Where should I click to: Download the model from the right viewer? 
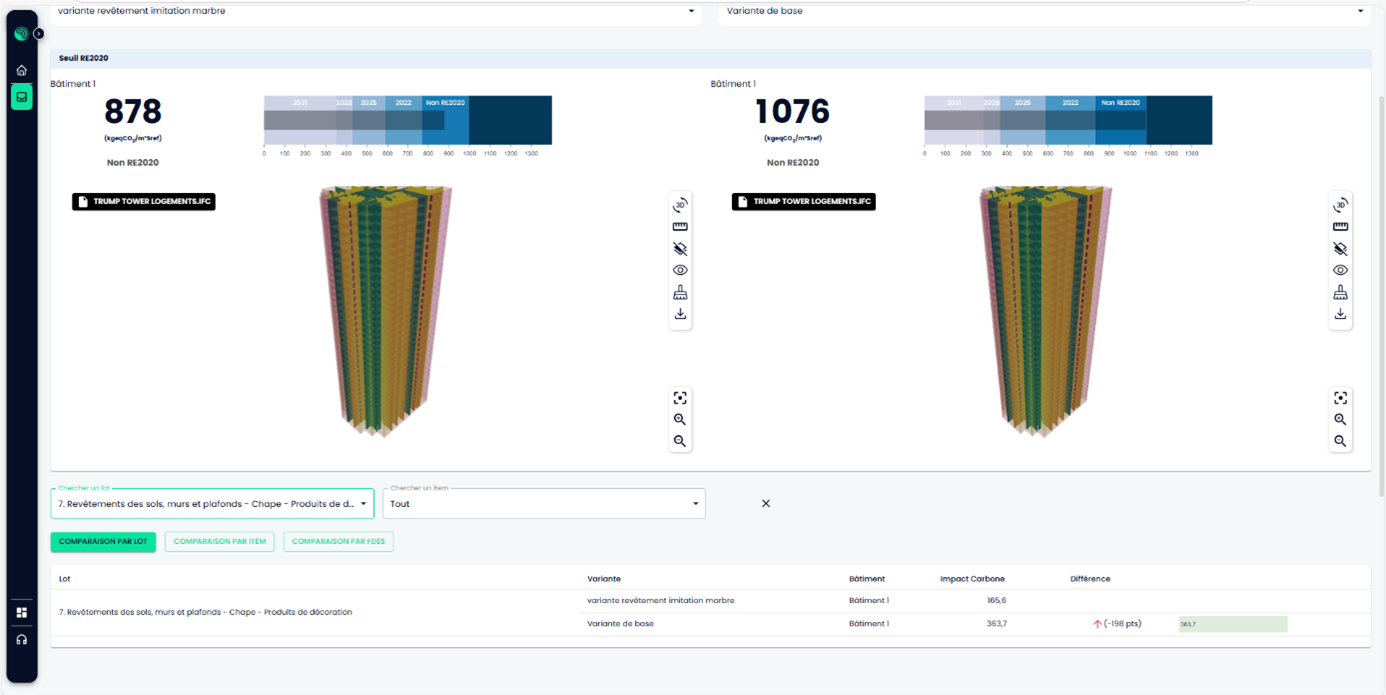point(1340,314)
